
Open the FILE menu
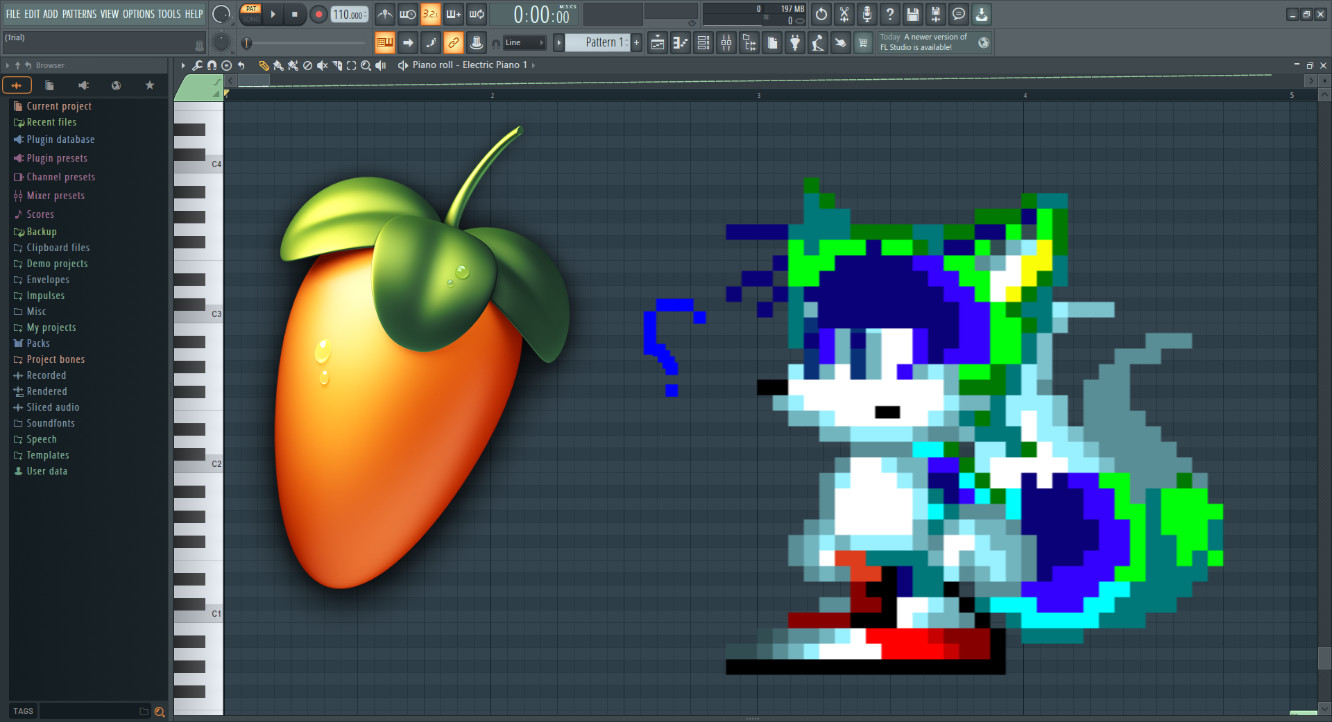11,14
